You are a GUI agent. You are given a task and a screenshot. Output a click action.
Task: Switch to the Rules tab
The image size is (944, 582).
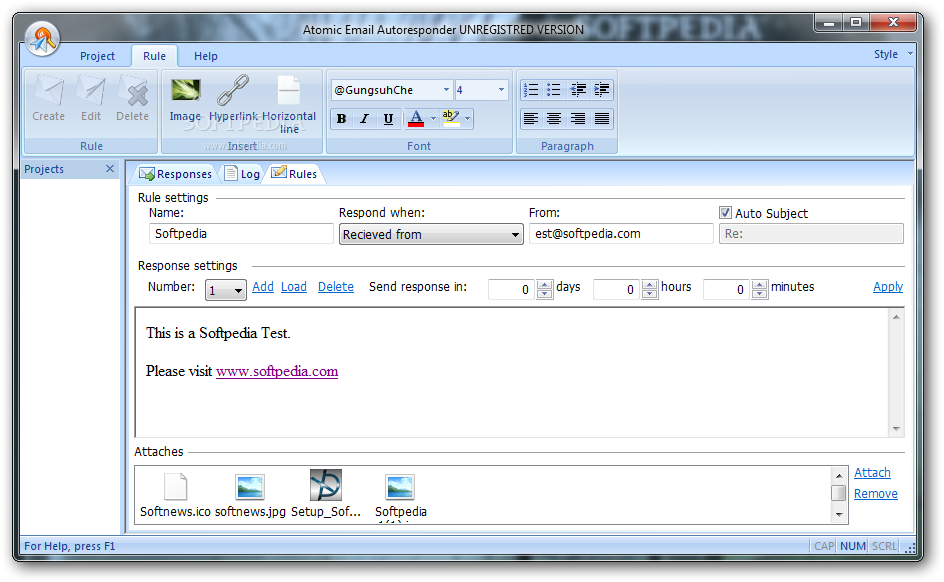coord(294,174)
